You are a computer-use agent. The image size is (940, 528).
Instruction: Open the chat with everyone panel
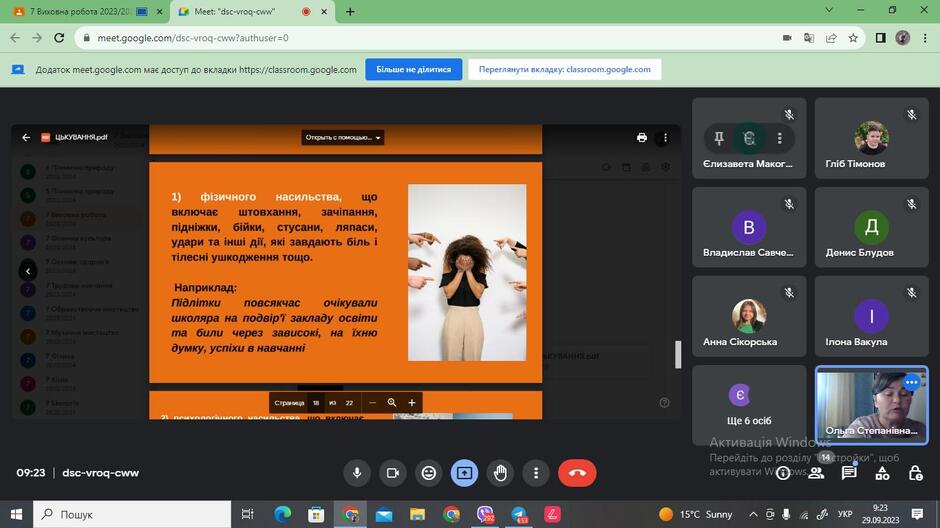point(849,473)
